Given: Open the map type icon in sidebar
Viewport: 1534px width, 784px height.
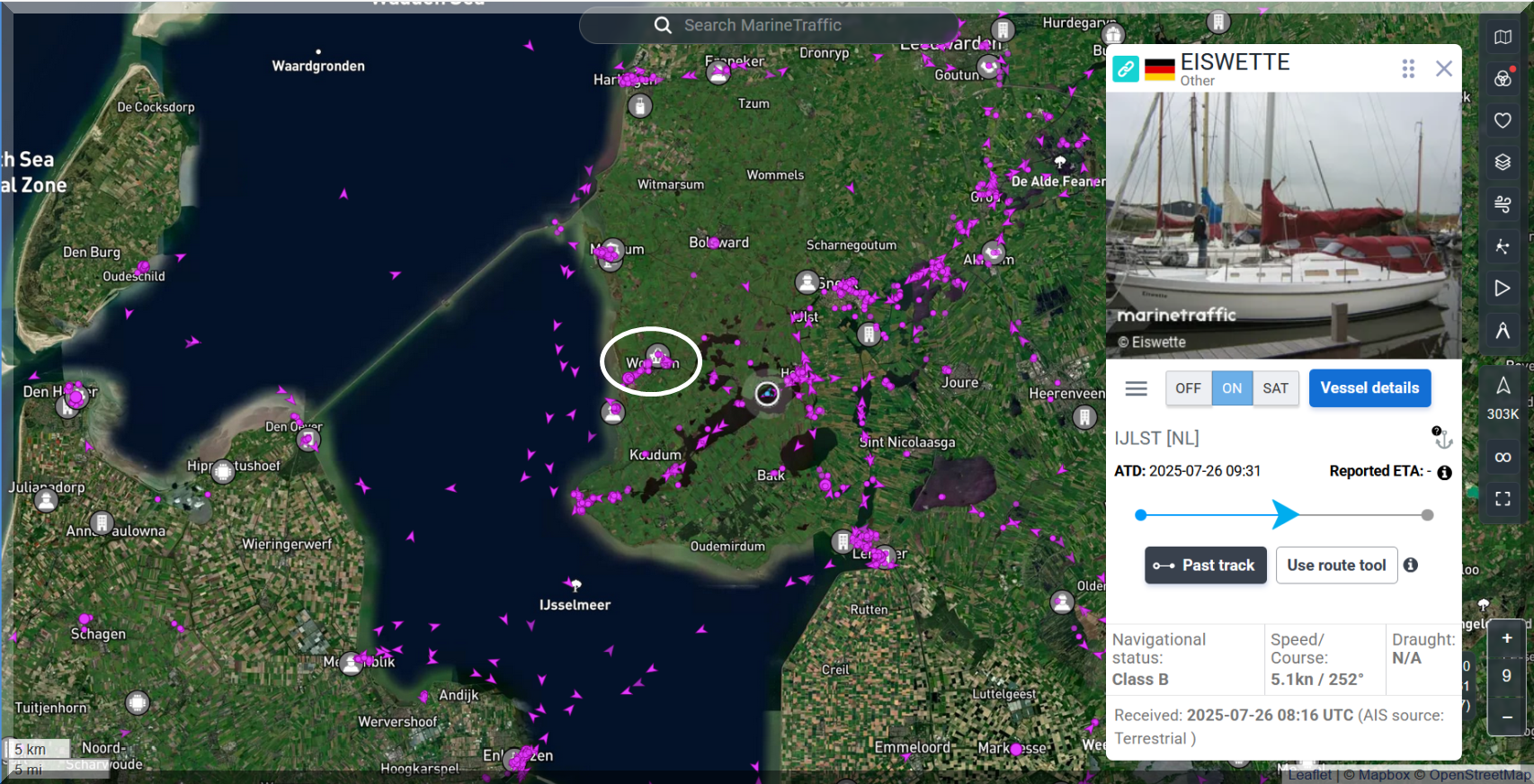Looking at the screenshot, I should 1503,38.
